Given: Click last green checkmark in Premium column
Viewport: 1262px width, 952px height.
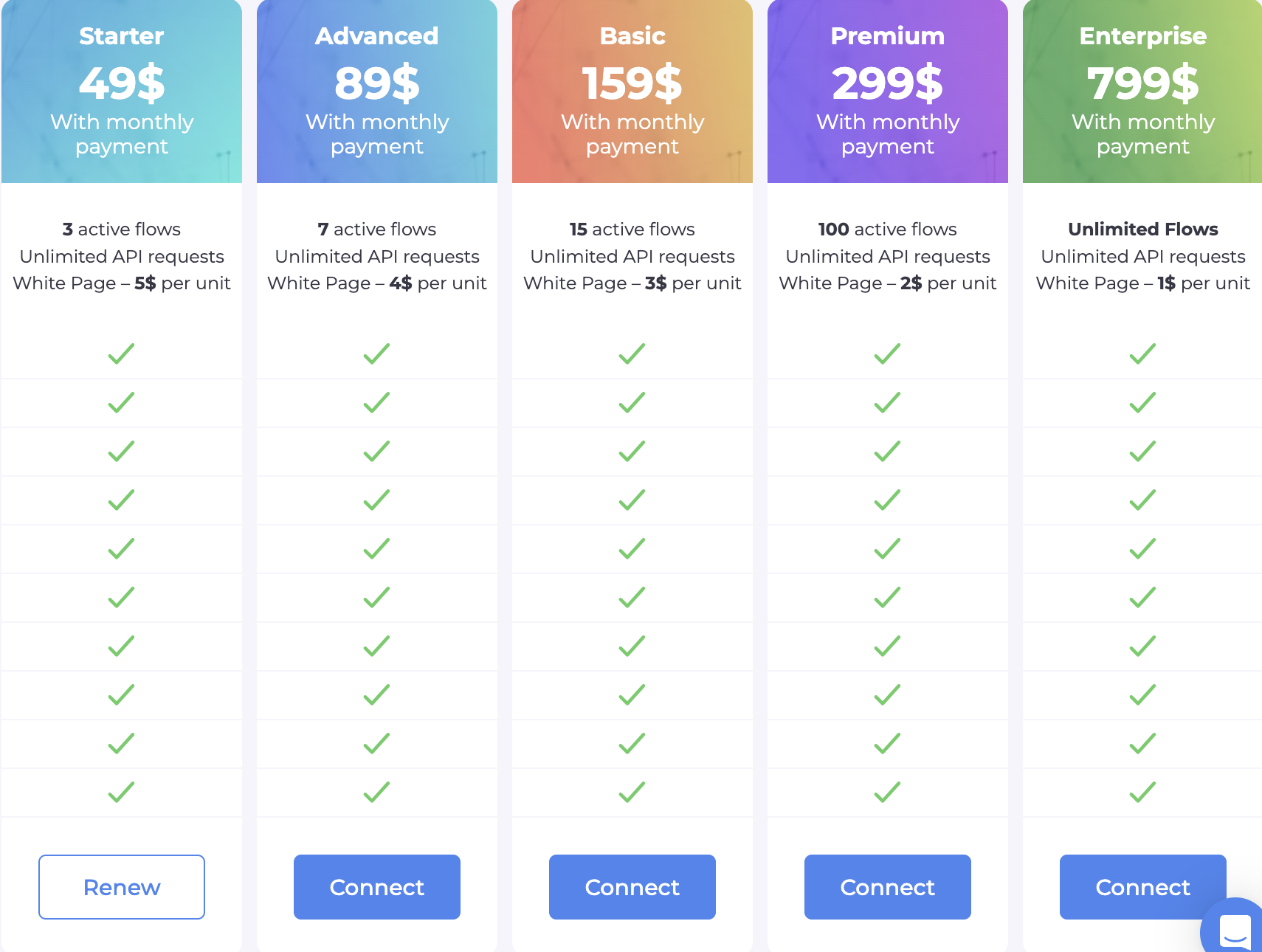Looking at the screenshot, I should (x=888, y=792).
